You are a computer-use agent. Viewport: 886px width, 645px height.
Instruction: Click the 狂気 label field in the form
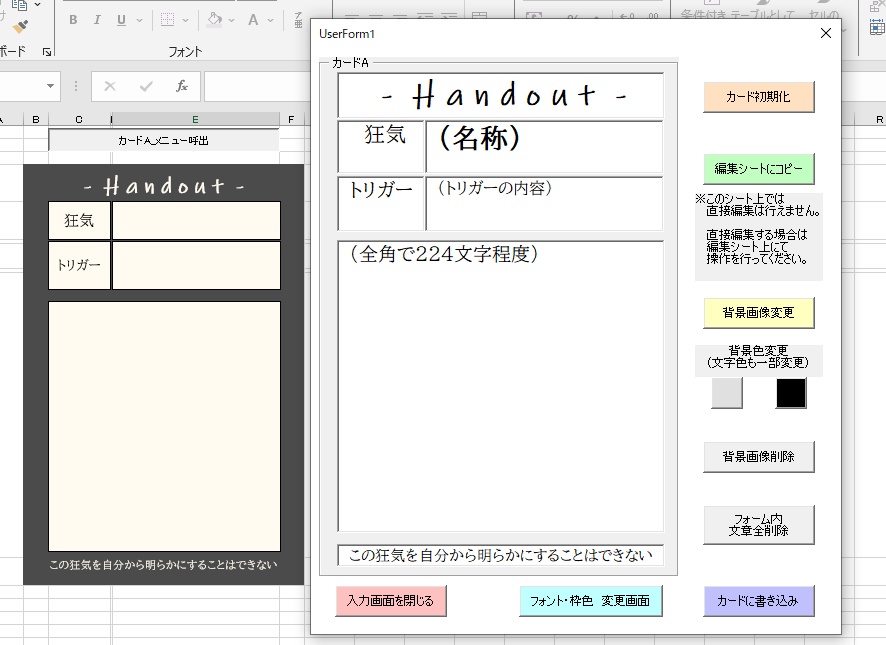(x=381, y=146)
